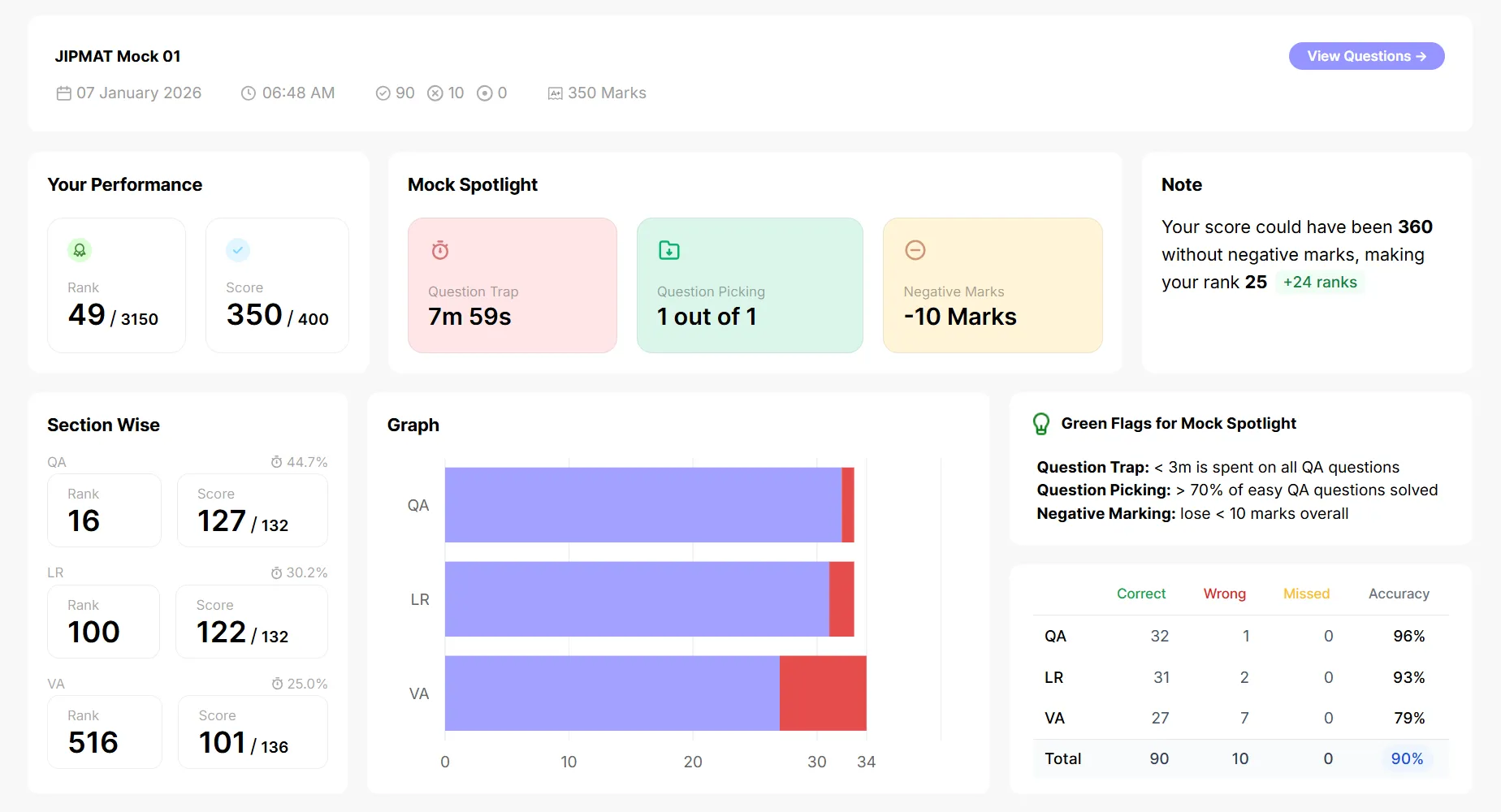
Task: Click the correct-answers check icon in the header
Action: (383, 93)
